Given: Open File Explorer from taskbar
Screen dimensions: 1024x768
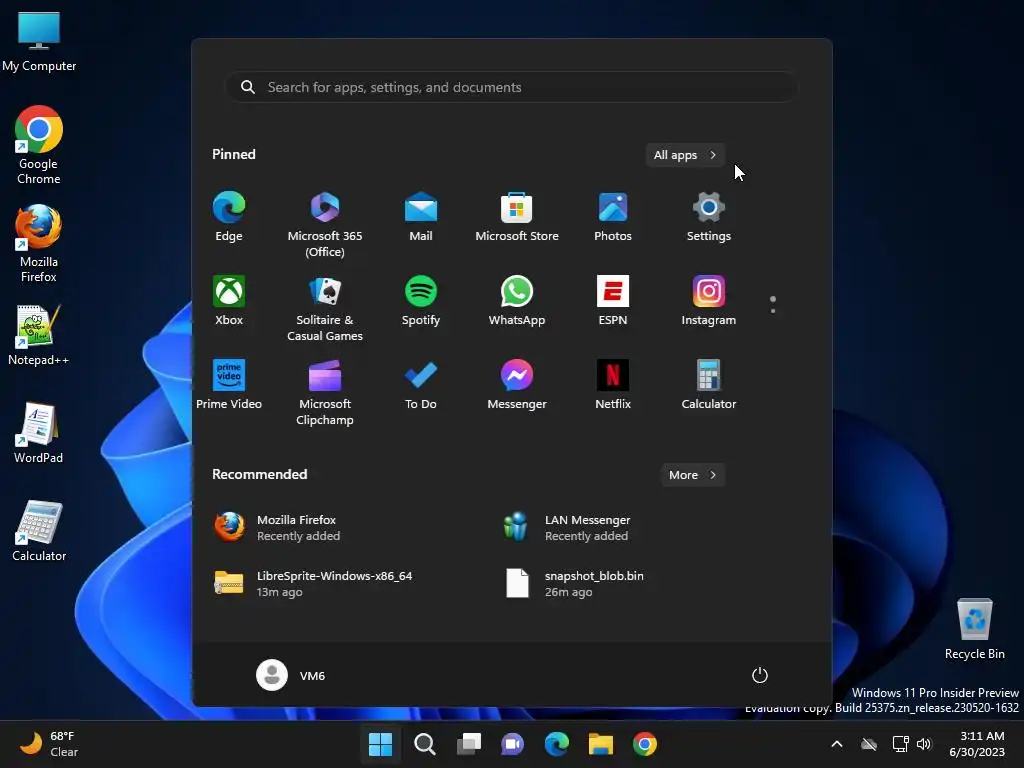Looking at the screenshot, I should click(x=601, y=744).
